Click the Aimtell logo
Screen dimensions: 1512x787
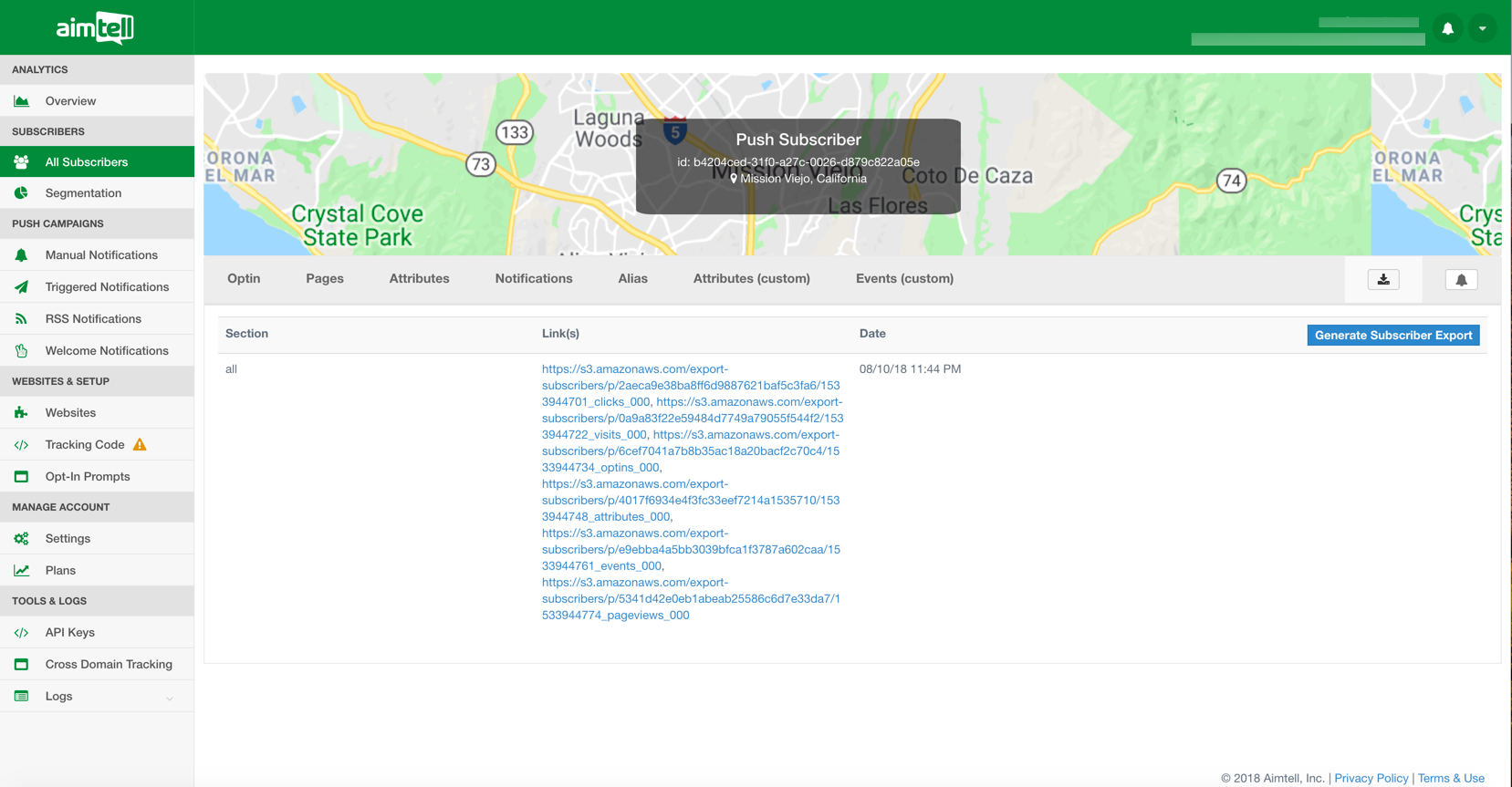(x=95, y=28)
